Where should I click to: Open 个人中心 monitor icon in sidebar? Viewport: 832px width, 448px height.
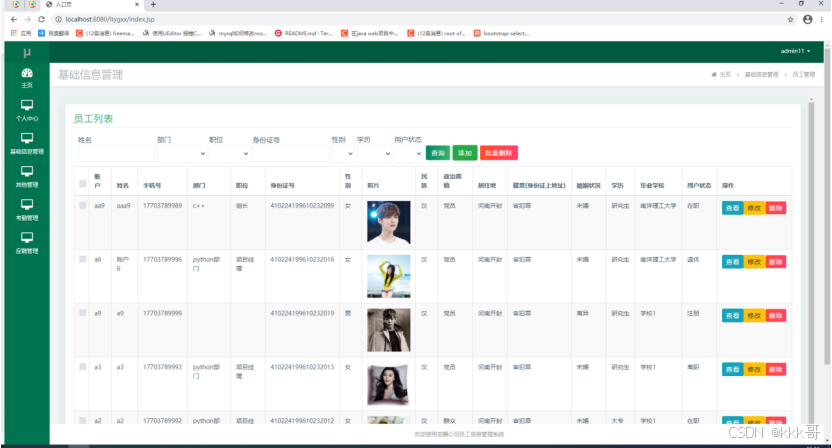pos(27,105)
